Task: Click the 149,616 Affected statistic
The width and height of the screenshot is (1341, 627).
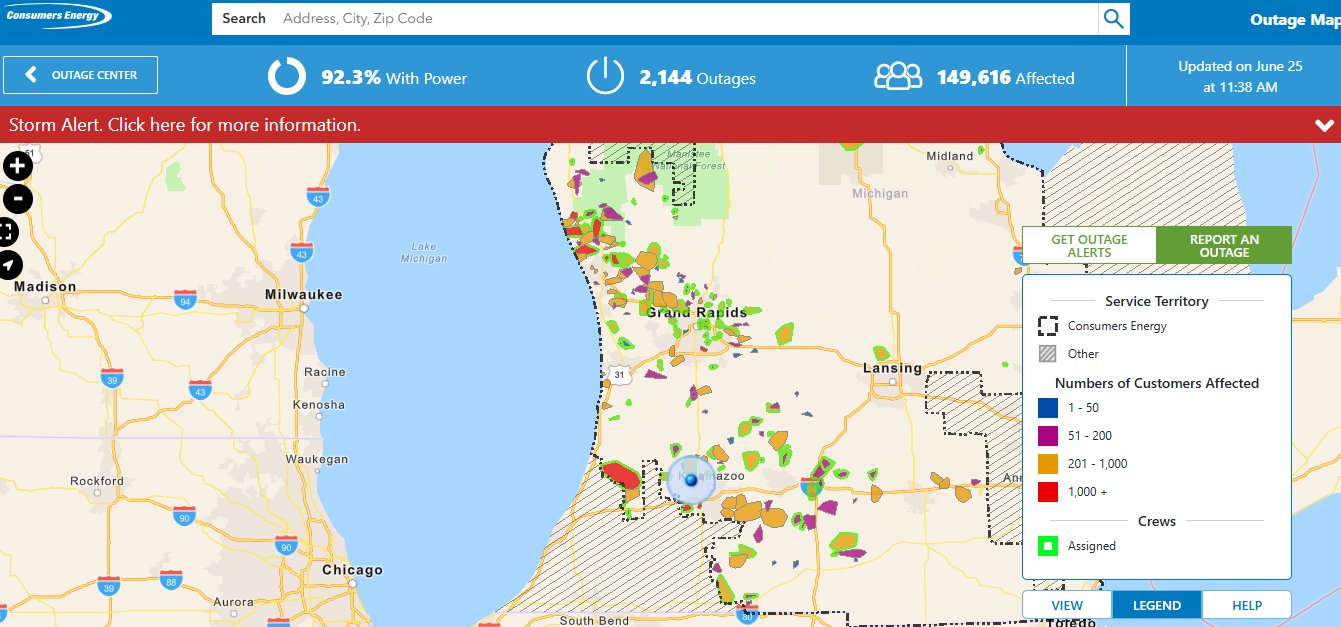Action: (1006, 77)
